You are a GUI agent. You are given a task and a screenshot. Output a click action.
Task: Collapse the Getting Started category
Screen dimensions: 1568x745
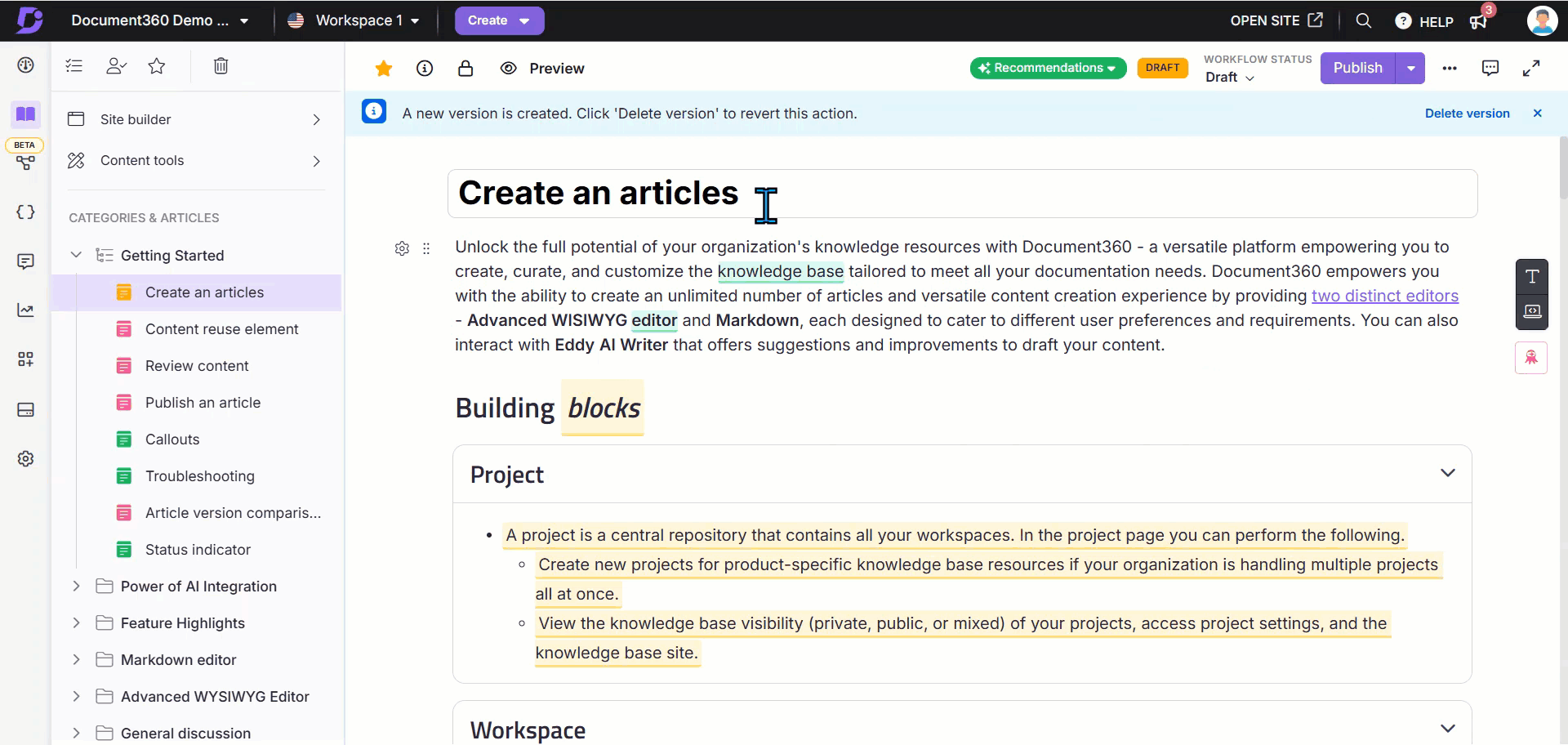76,255
